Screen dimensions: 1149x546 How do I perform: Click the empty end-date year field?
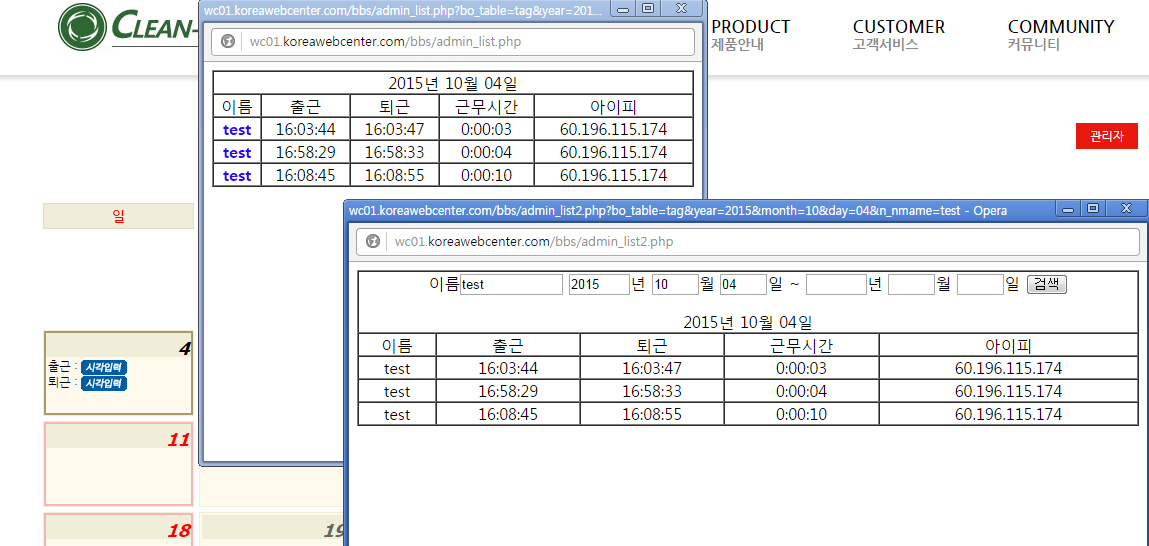click(x=835, y=285)
